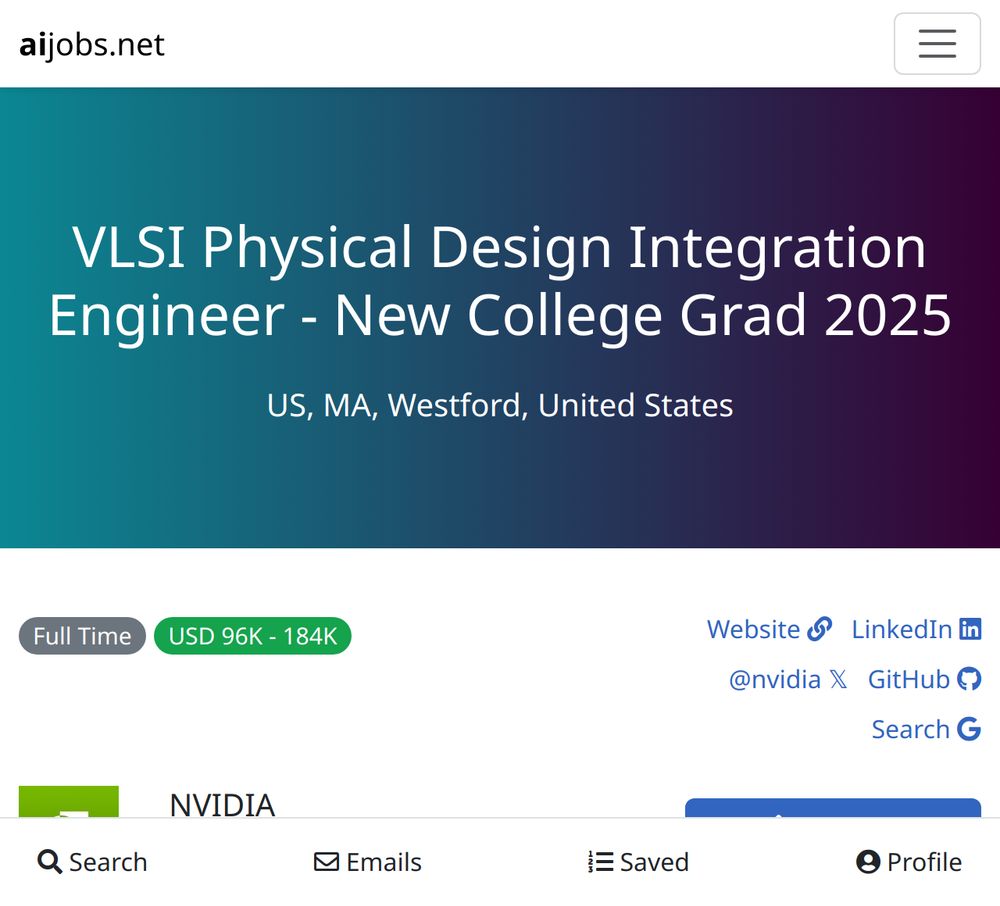Click the Profile person icon
Image resolution: width=1000 pixels, height=906 pixels.
(x=868, y=862)
